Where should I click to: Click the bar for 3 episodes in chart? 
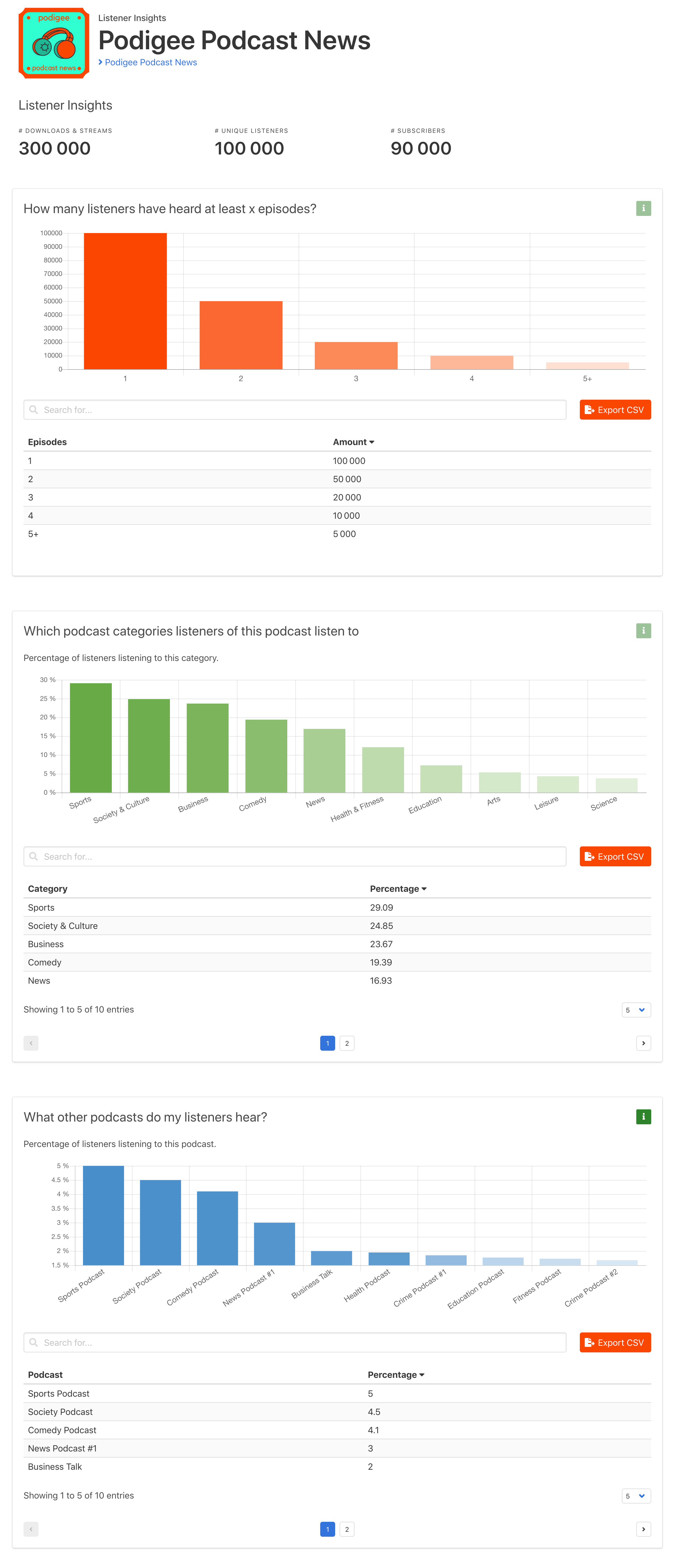(356, 355)
